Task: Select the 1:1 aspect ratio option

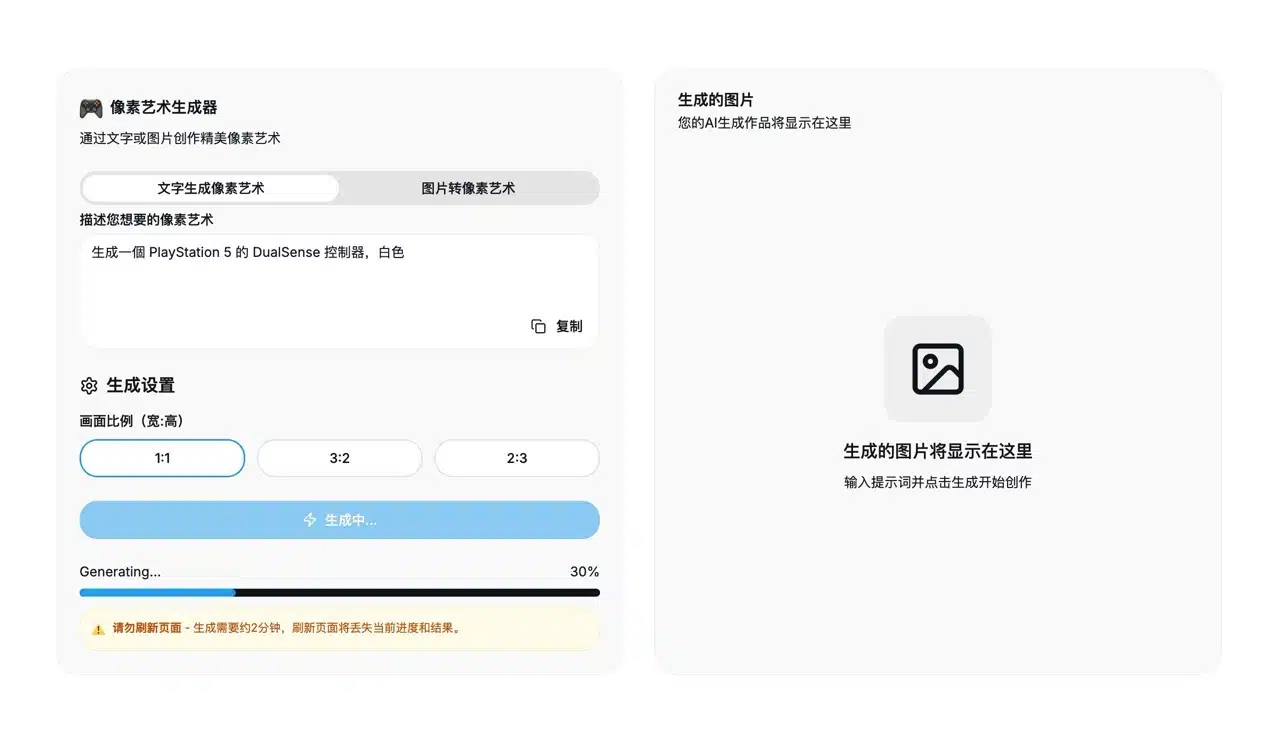Action: coord(162,458)
